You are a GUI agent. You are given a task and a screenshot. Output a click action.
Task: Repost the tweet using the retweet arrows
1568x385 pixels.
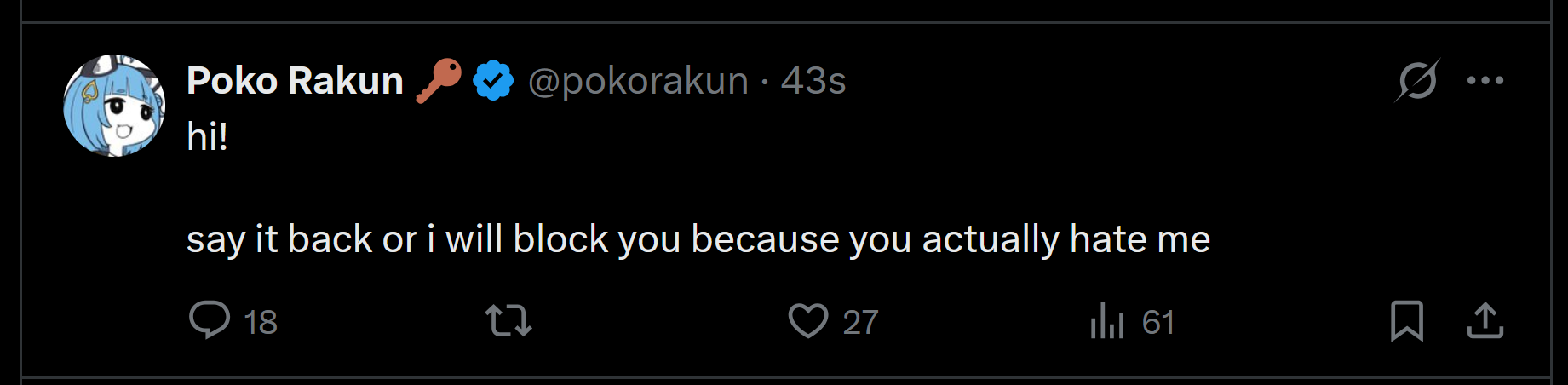(x=508, y=321)
